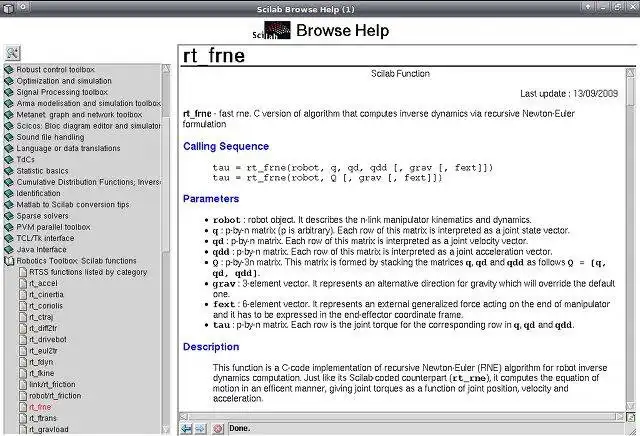Click the Scilab logo in the header
Screen dimensions: 640x436
[x=271, y=30]
